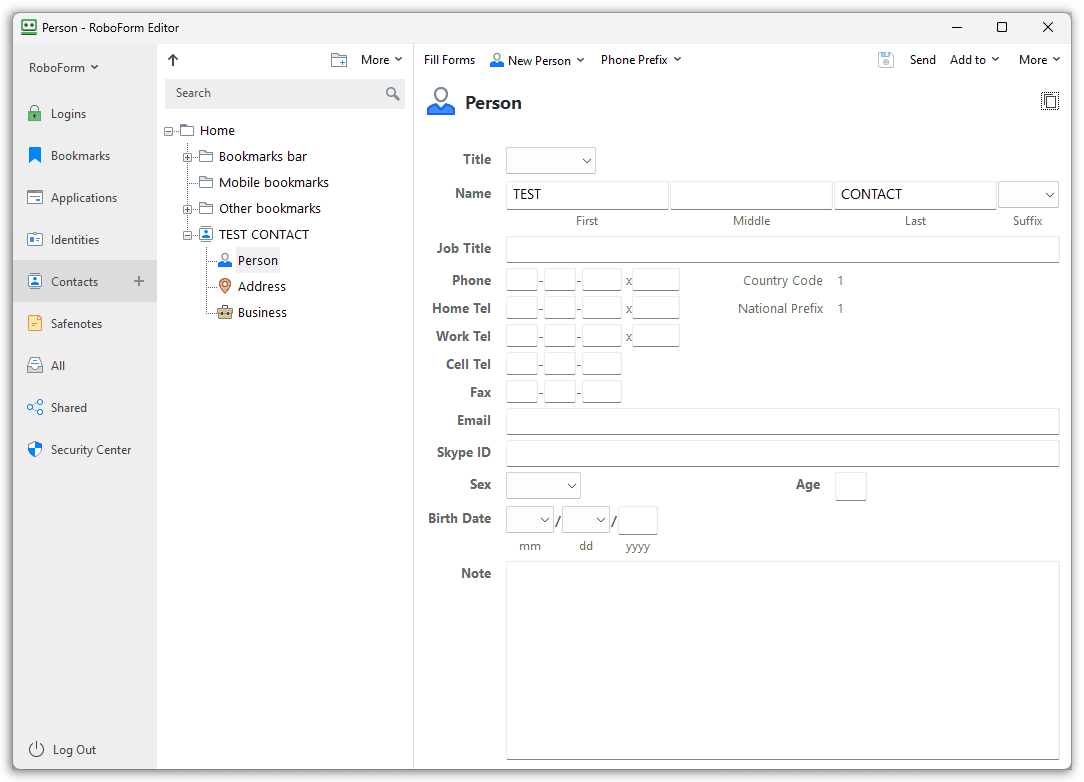Click the first Cell Tel box
The image size is (1084, 782).
click(x=522, y=364)
